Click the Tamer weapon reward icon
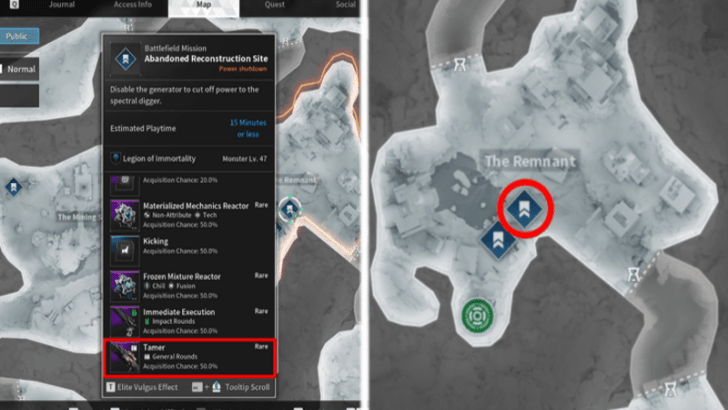Image resolution: width=728 pixels, height=410 pixels. (125, 357)
